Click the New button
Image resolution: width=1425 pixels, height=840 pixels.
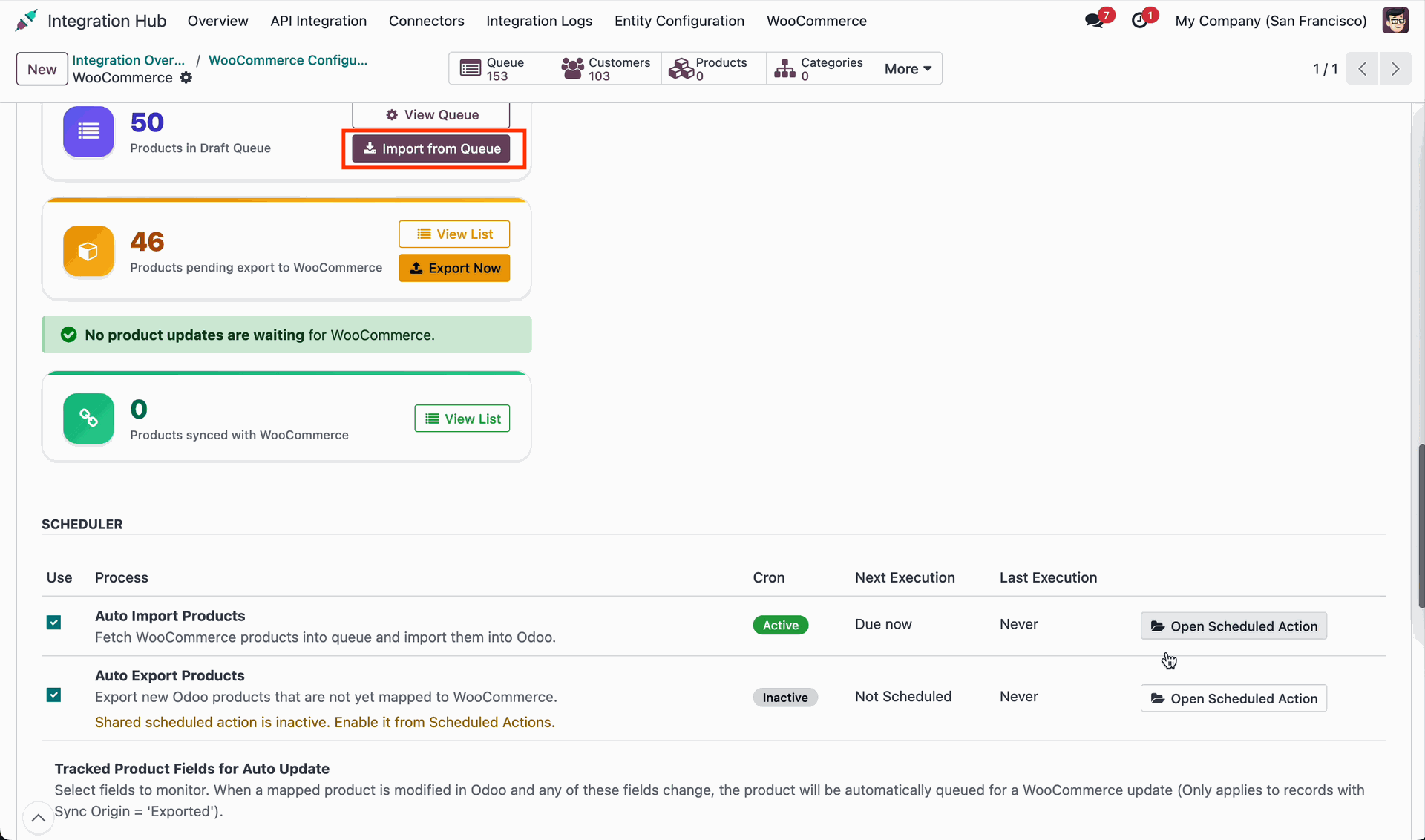42,69
